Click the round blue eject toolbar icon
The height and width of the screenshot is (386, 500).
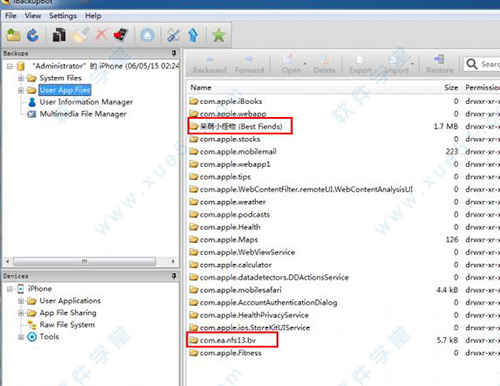(x=147, y=35)
